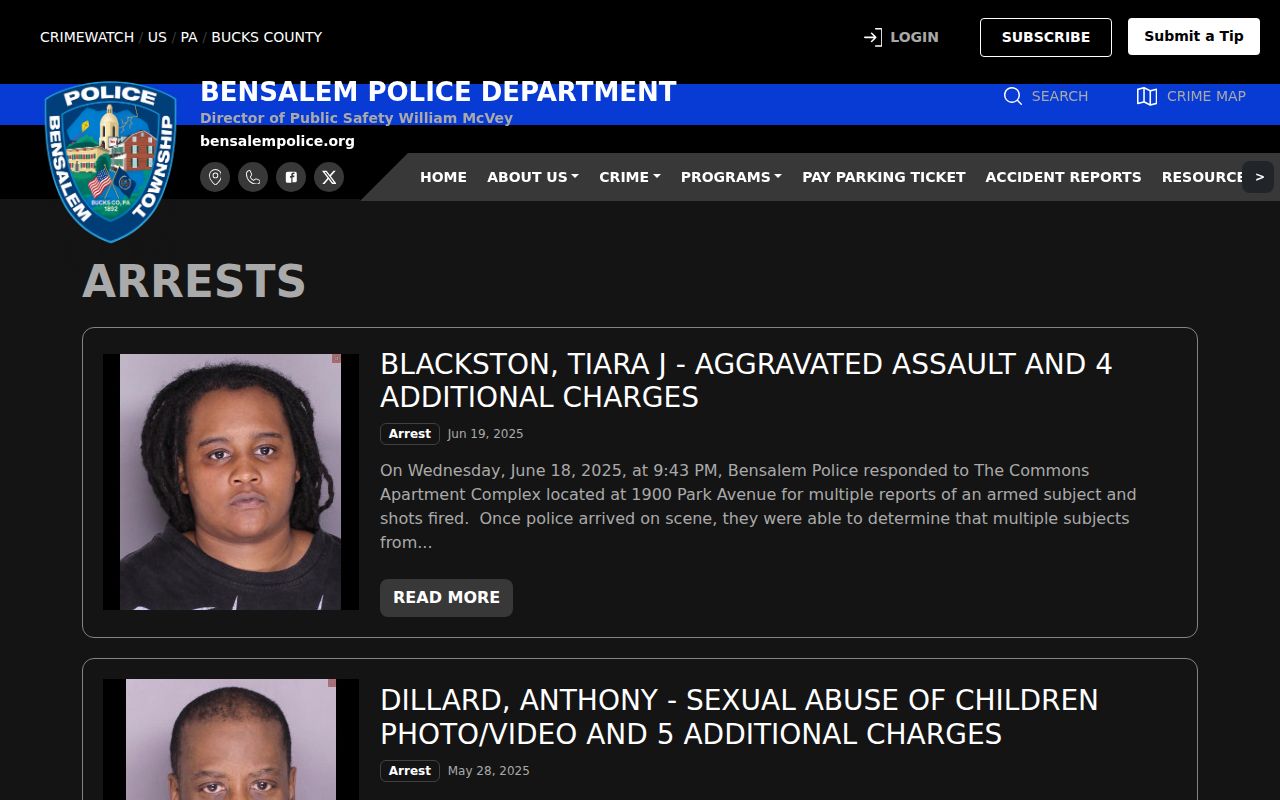Open the Resources menu item
The image size is (1280, 800).
point(1201,177)
